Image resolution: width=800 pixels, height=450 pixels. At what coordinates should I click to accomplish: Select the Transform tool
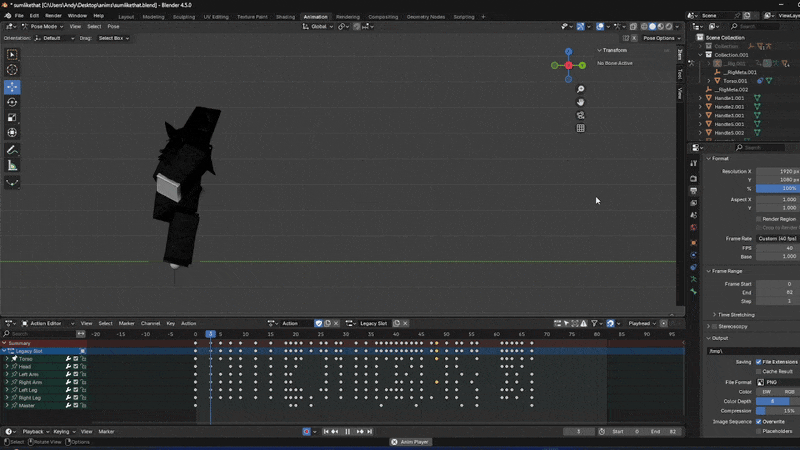tap(12, 133)
